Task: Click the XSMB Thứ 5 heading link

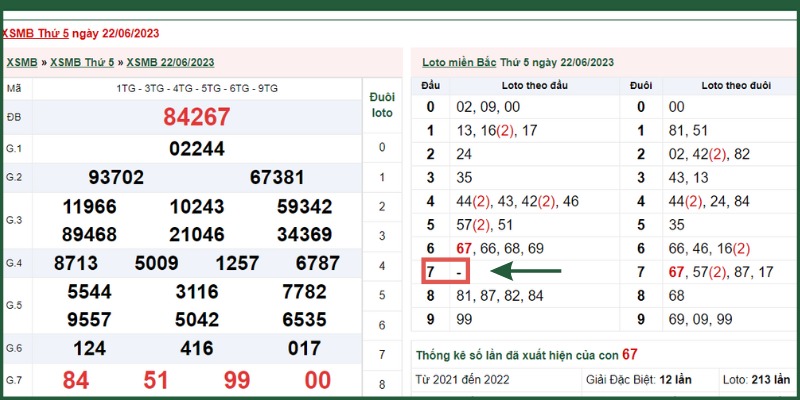Action: pos(35,34)
